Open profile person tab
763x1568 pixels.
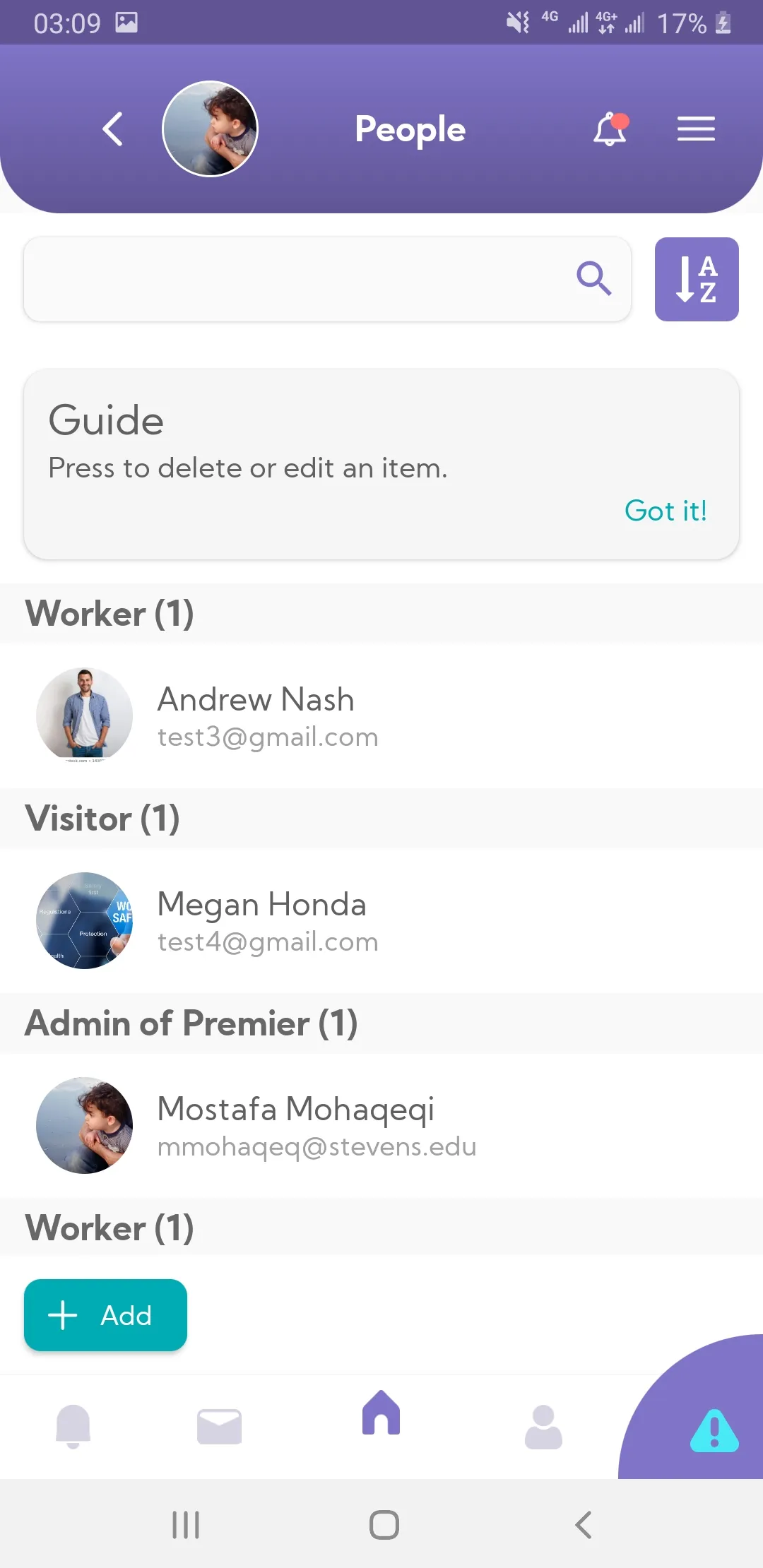pyautogui.click(x=543, y=1426)
